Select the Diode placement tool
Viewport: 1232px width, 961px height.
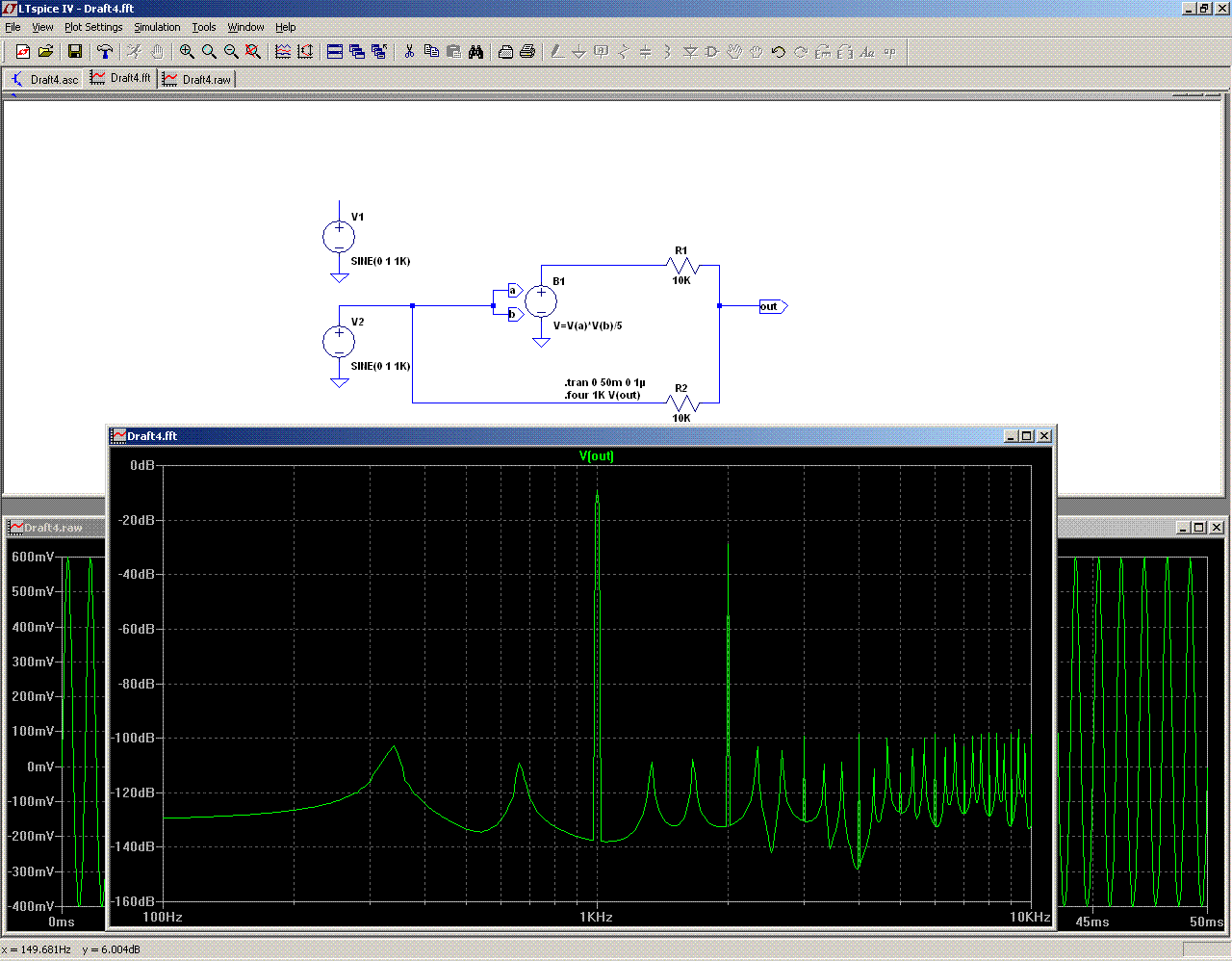tap(690, 52)
